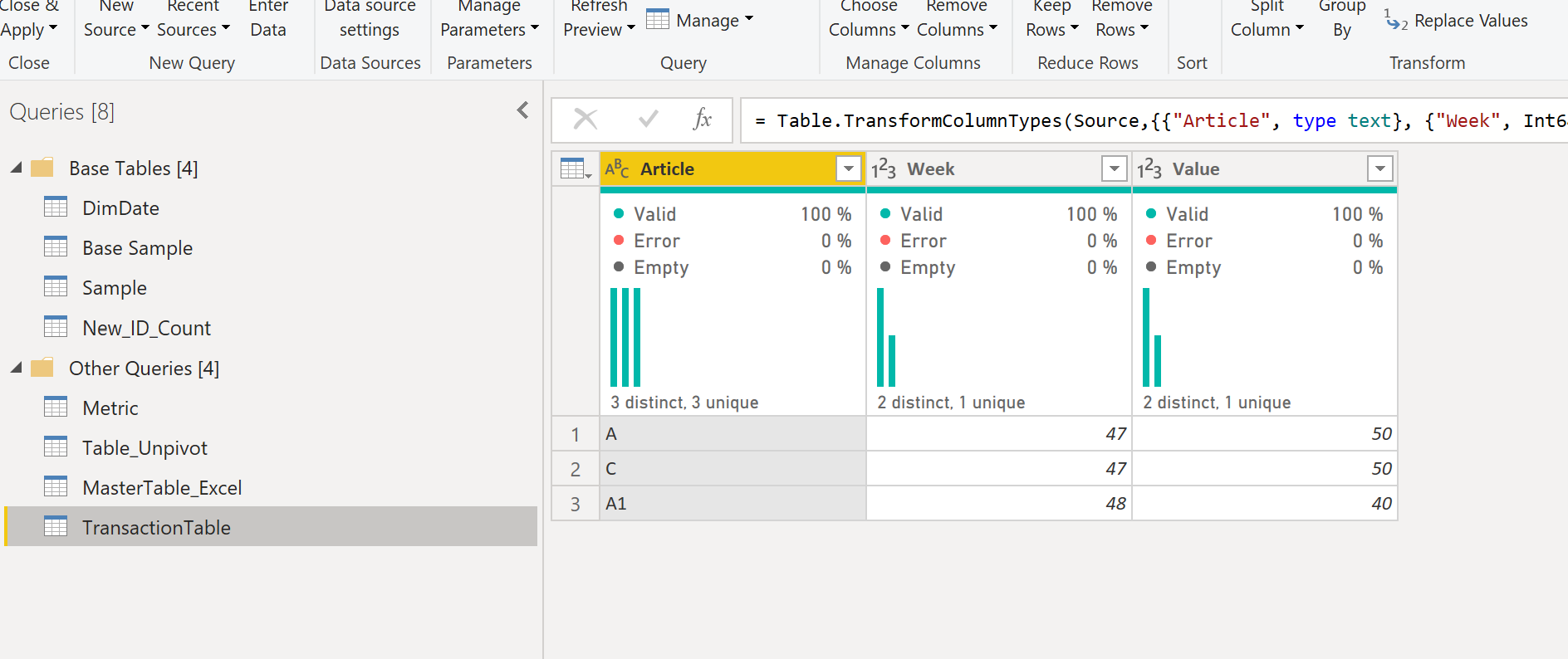Click Close & Apply button

tap(29, 18)
